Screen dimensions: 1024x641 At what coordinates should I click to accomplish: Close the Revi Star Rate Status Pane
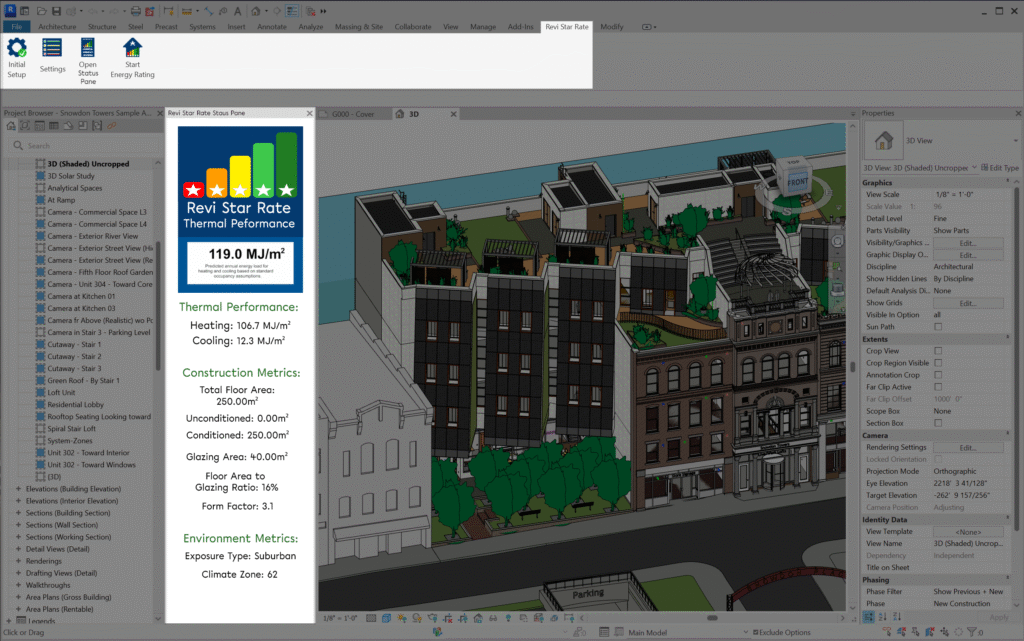[308, 114]
